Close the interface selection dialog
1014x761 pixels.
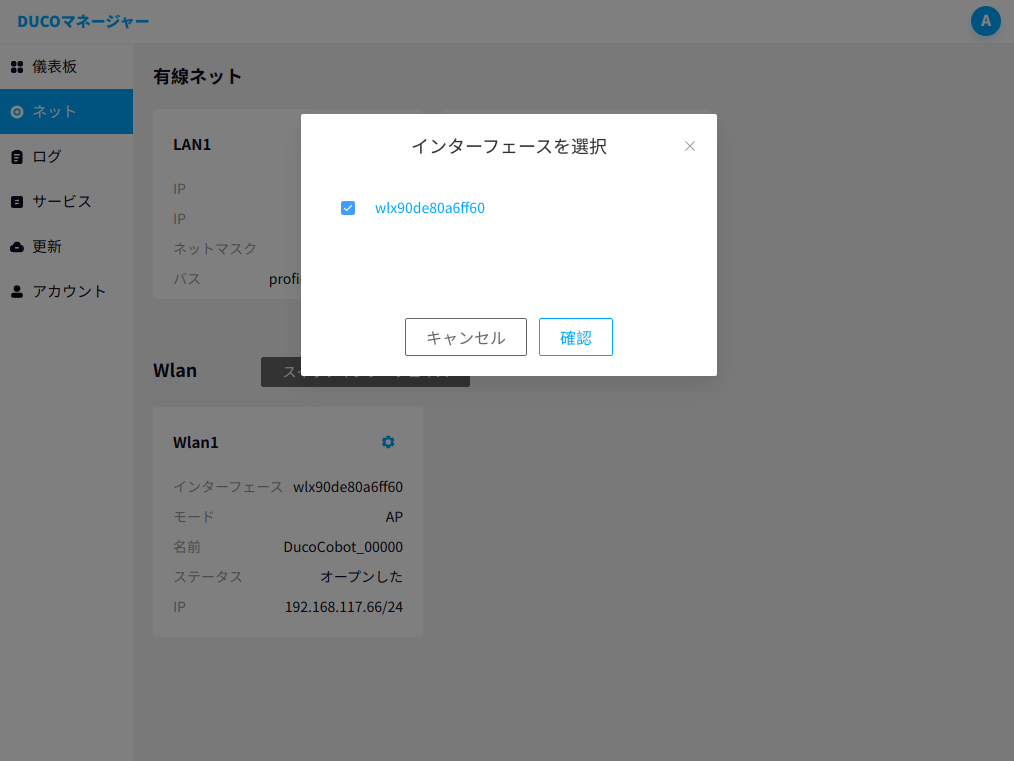click(690, 146)
